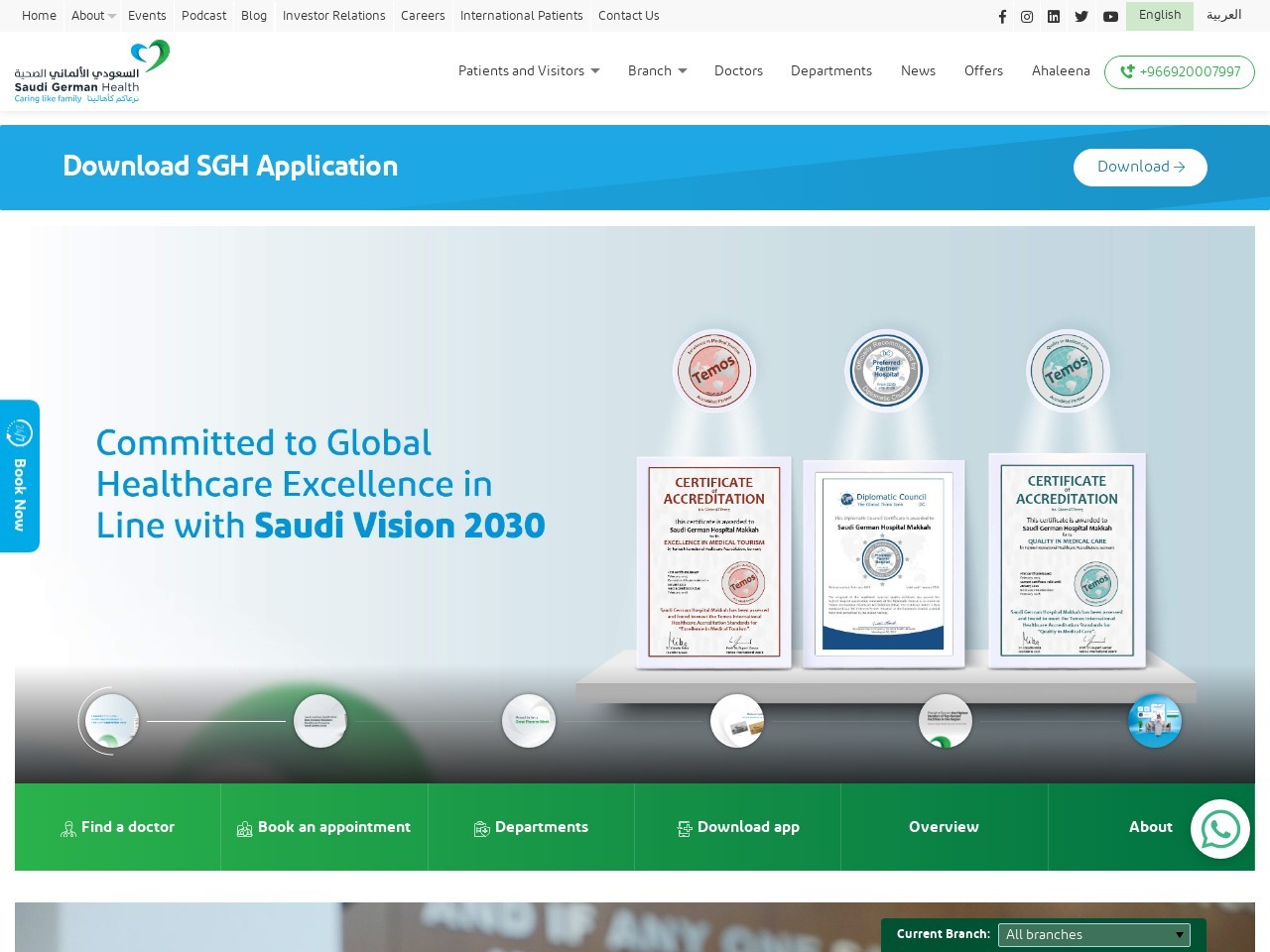Click the Saudi Vision 2030 headline

(x=320, y=484)
